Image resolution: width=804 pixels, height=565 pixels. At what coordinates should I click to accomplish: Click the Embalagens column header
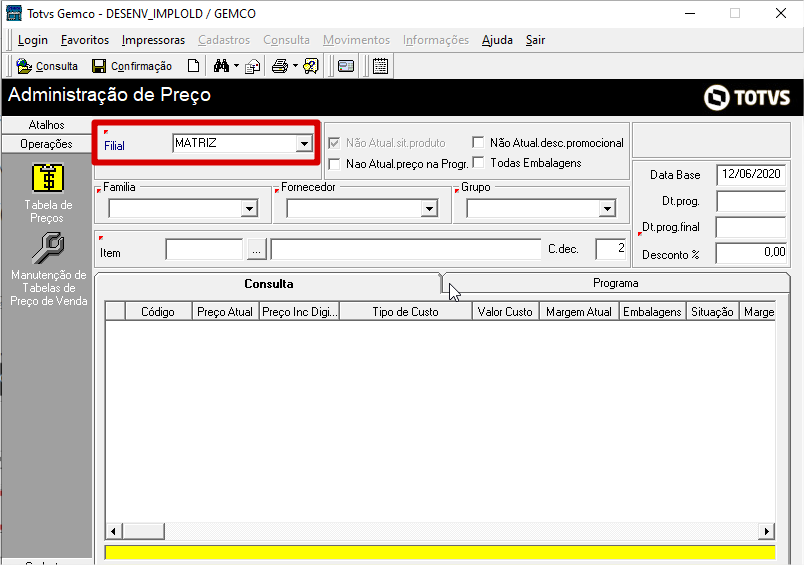pyautogui.click(x=652, y=312)
